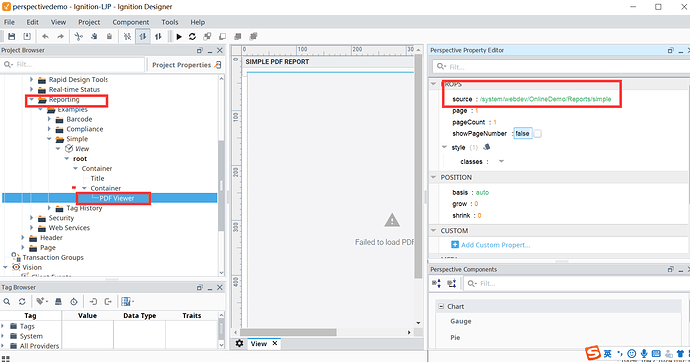Screen dimensions: 690x362
Task: Click the circular-arrows refresh icon in the main toolbar
Action: [192, 37]
